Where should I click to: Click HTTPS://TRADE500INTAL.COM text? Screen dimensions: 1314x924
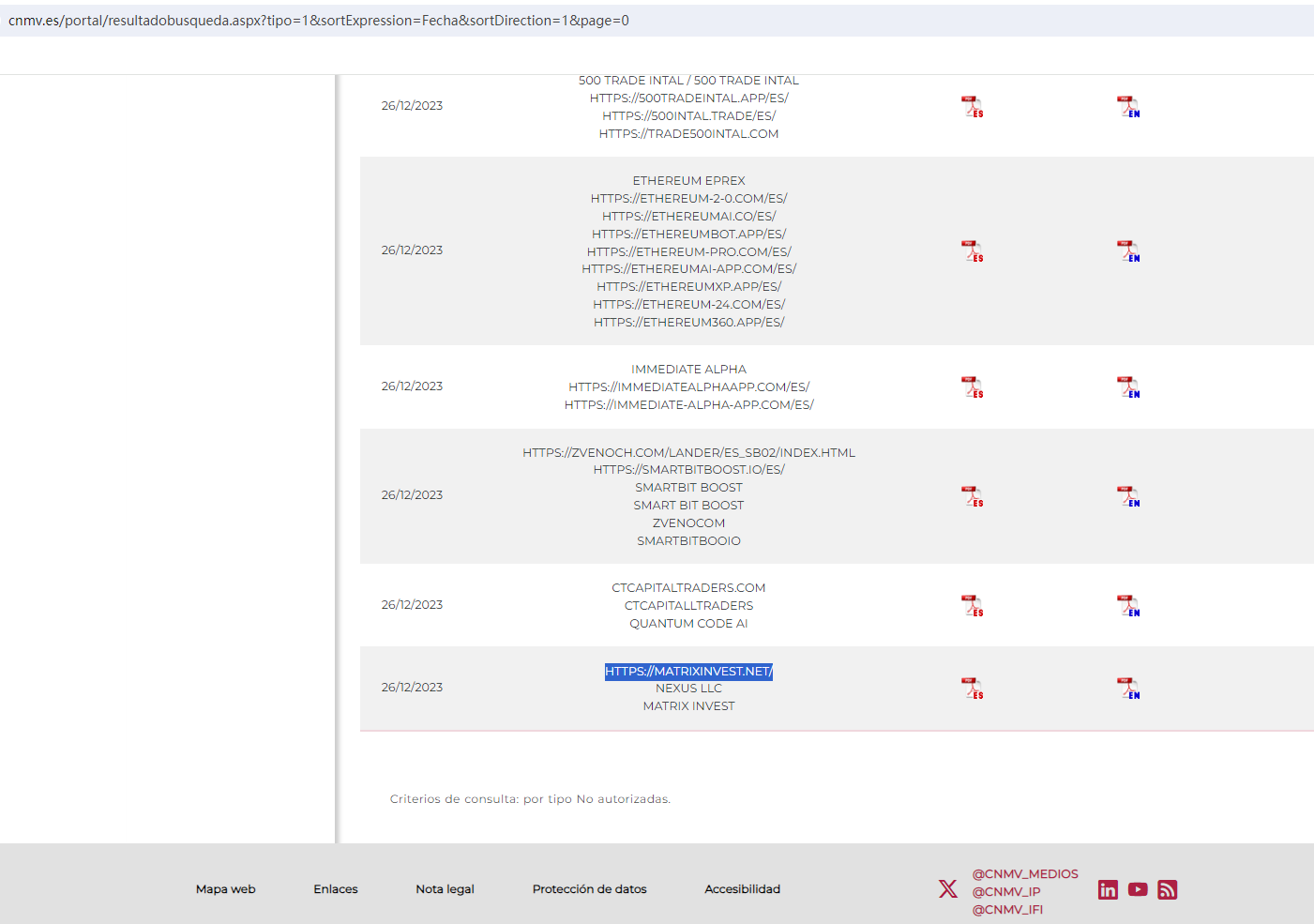(688, 134)
